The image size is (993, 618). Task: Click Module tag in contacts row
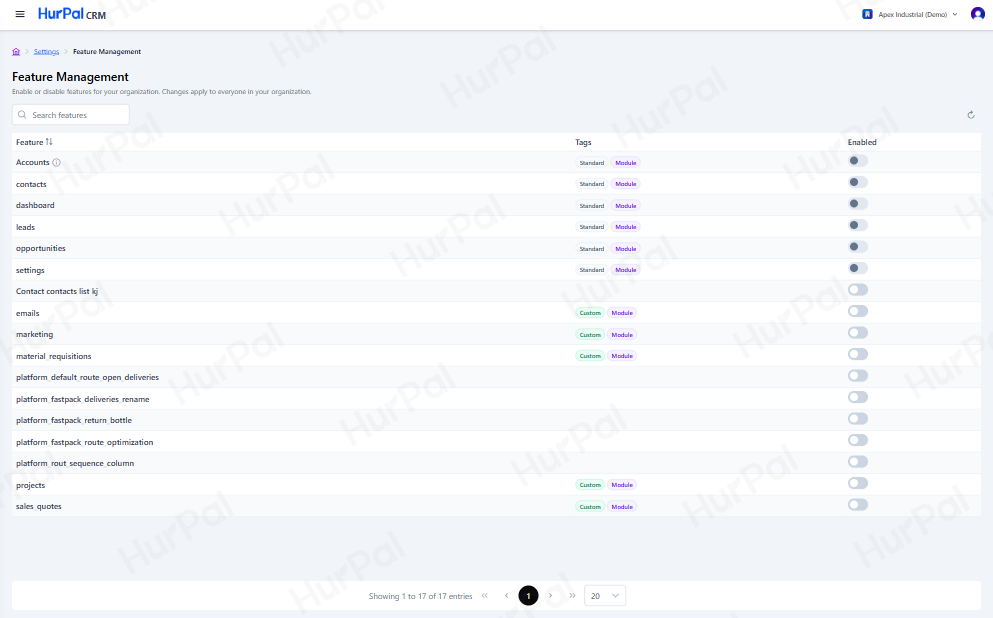point(626,184)
